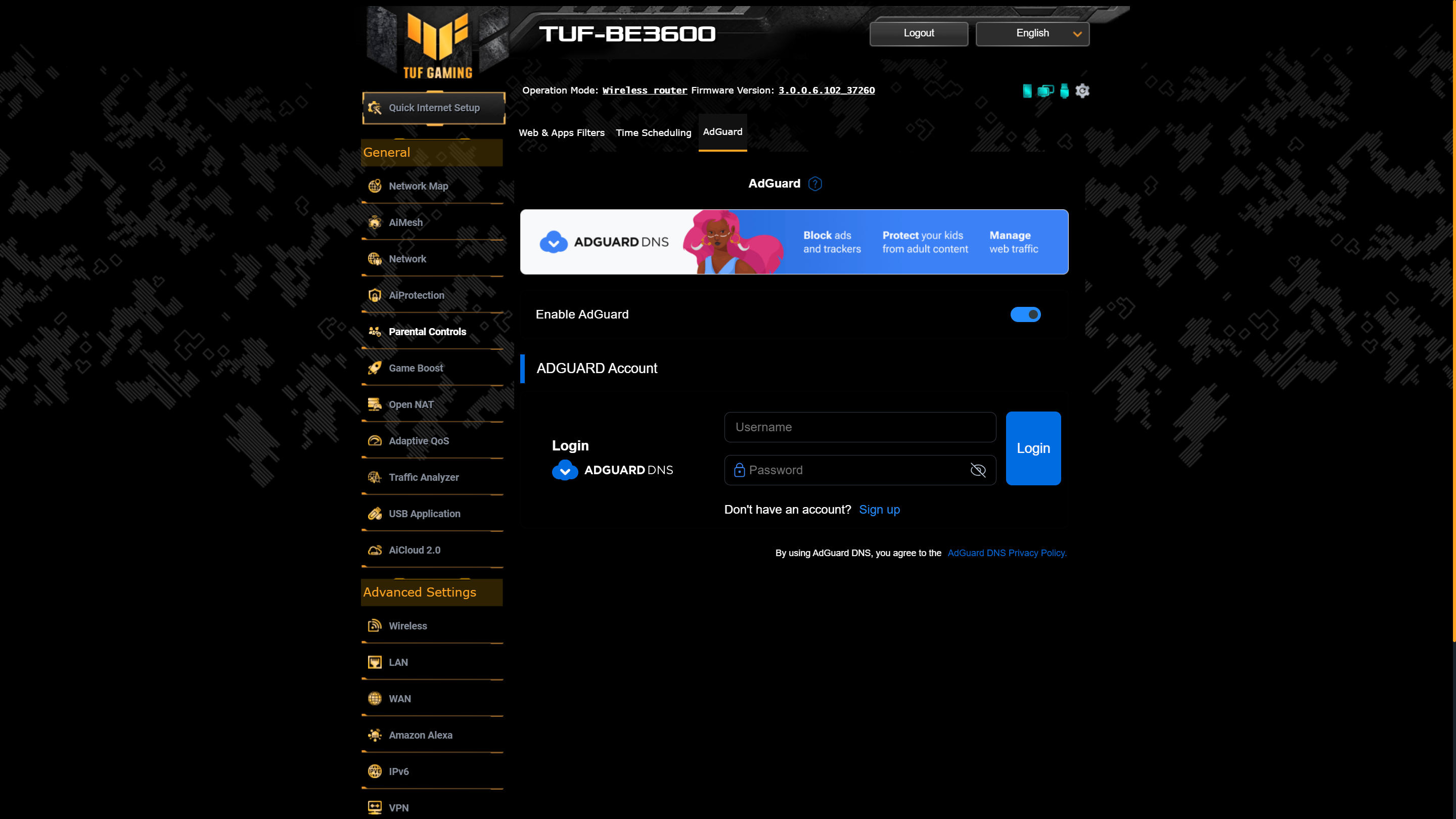Viewport: 1456px width, 819px height.
Task: Select the Adaptive QoS icon
Action: click(x=374, y=440)
